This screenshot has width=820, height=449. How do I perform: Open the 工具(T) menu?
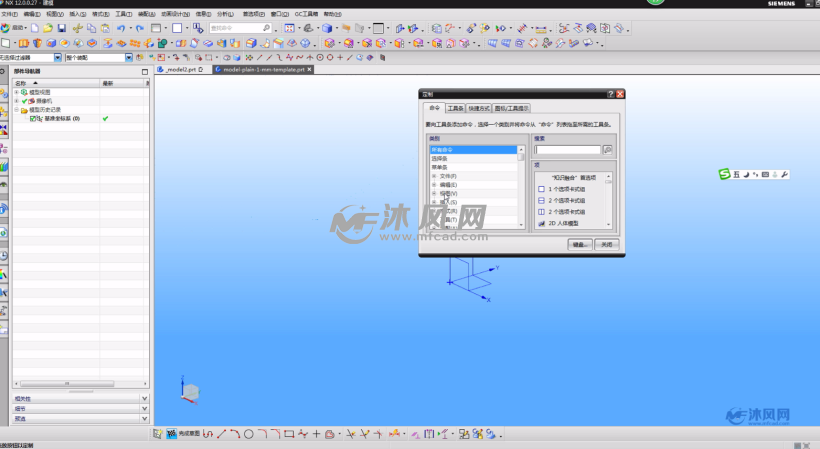pos(123,14)
